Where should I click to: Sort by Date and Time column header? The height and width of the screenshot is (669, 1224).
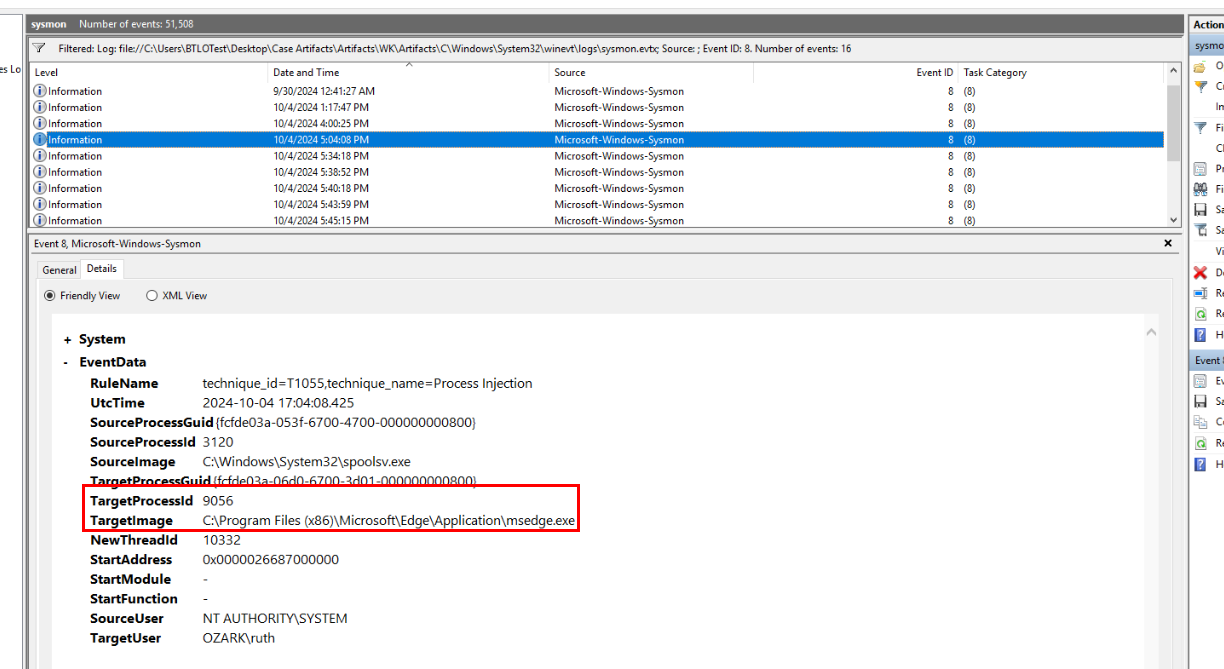[x=410, y=72]
